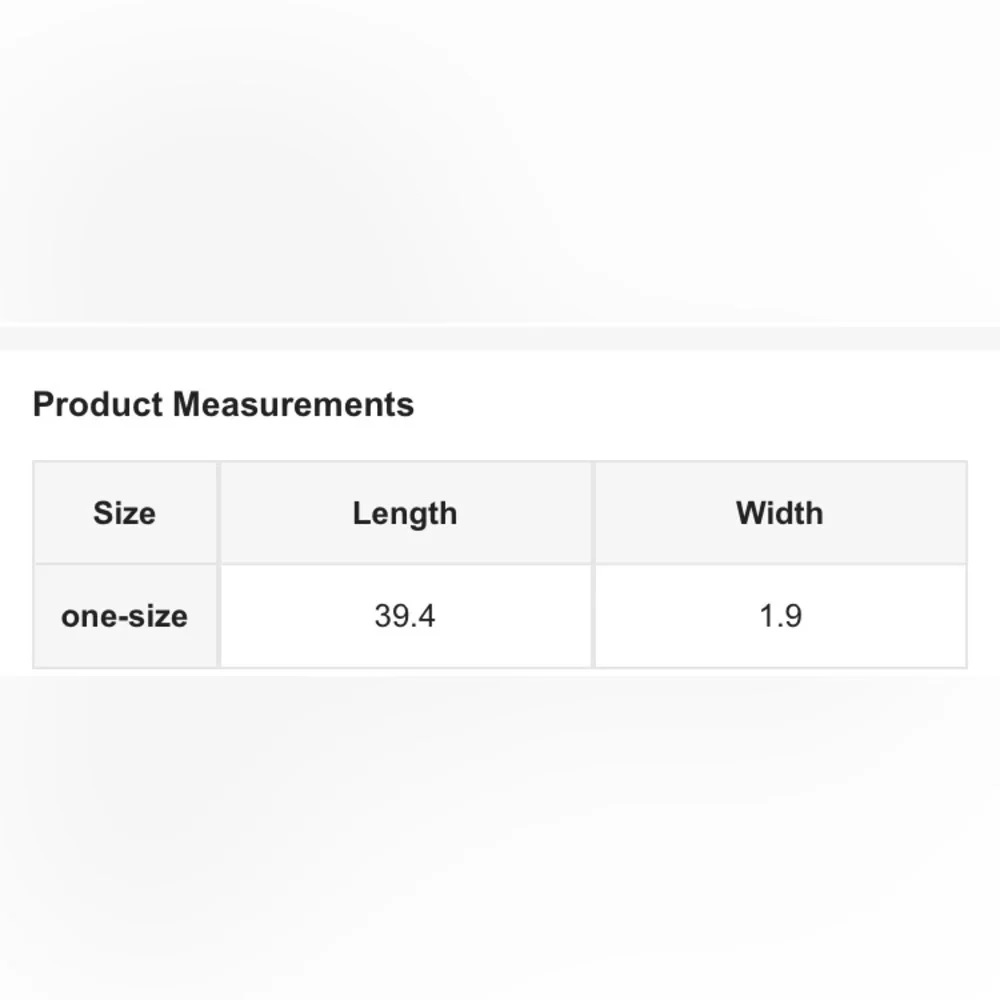Image resolution: width=1000 pixels, height=1000 pixels.
Task: Click the gray divider bar above the heading
Action: click(x=500, y=339)
